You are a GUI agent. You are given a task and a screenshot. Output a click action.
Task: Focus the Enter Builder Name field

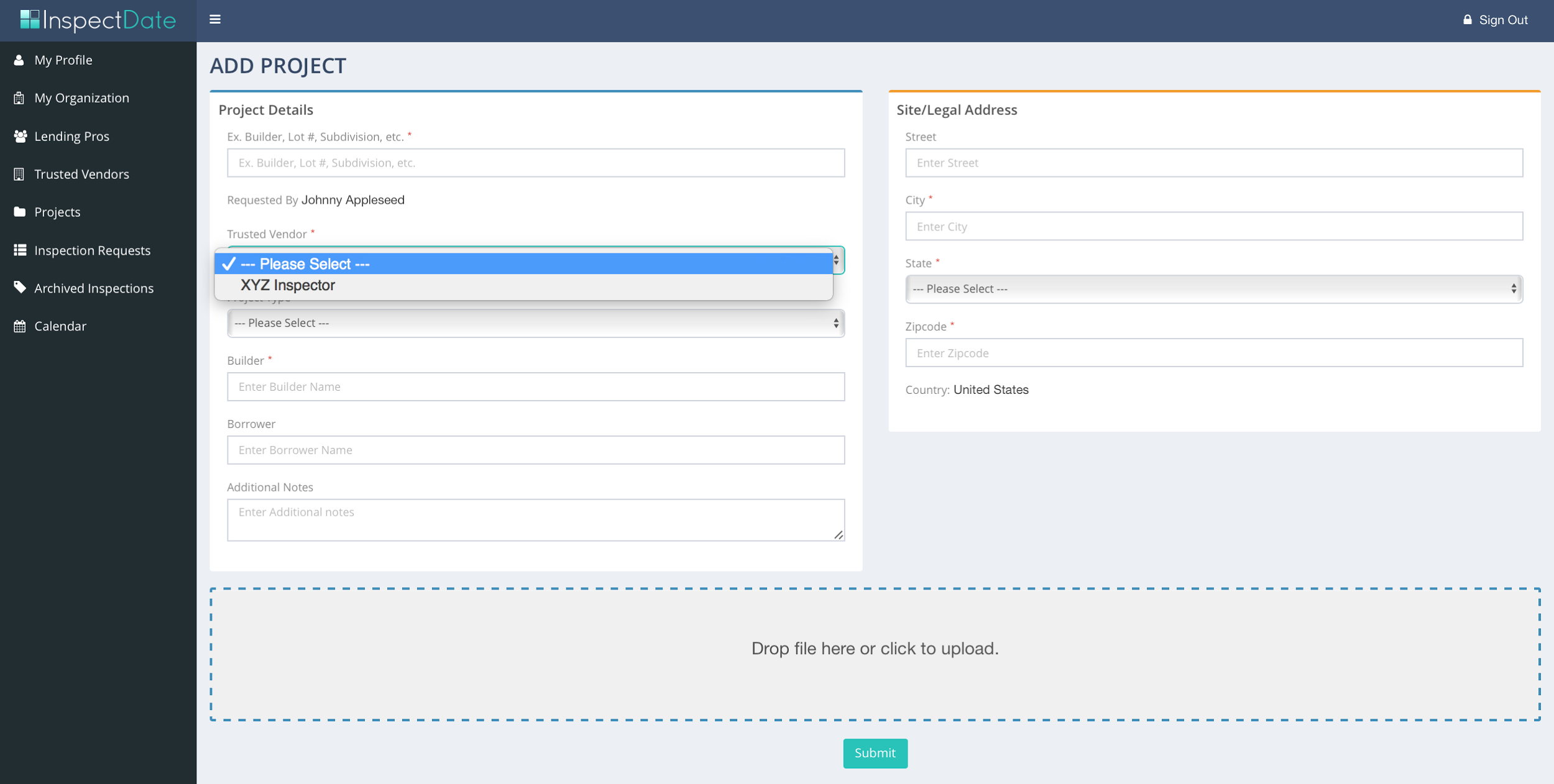point(535,386)
